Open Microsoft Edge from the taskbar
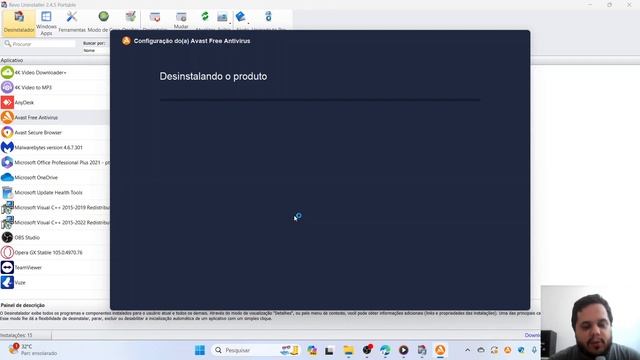 [x=385, y=350]
